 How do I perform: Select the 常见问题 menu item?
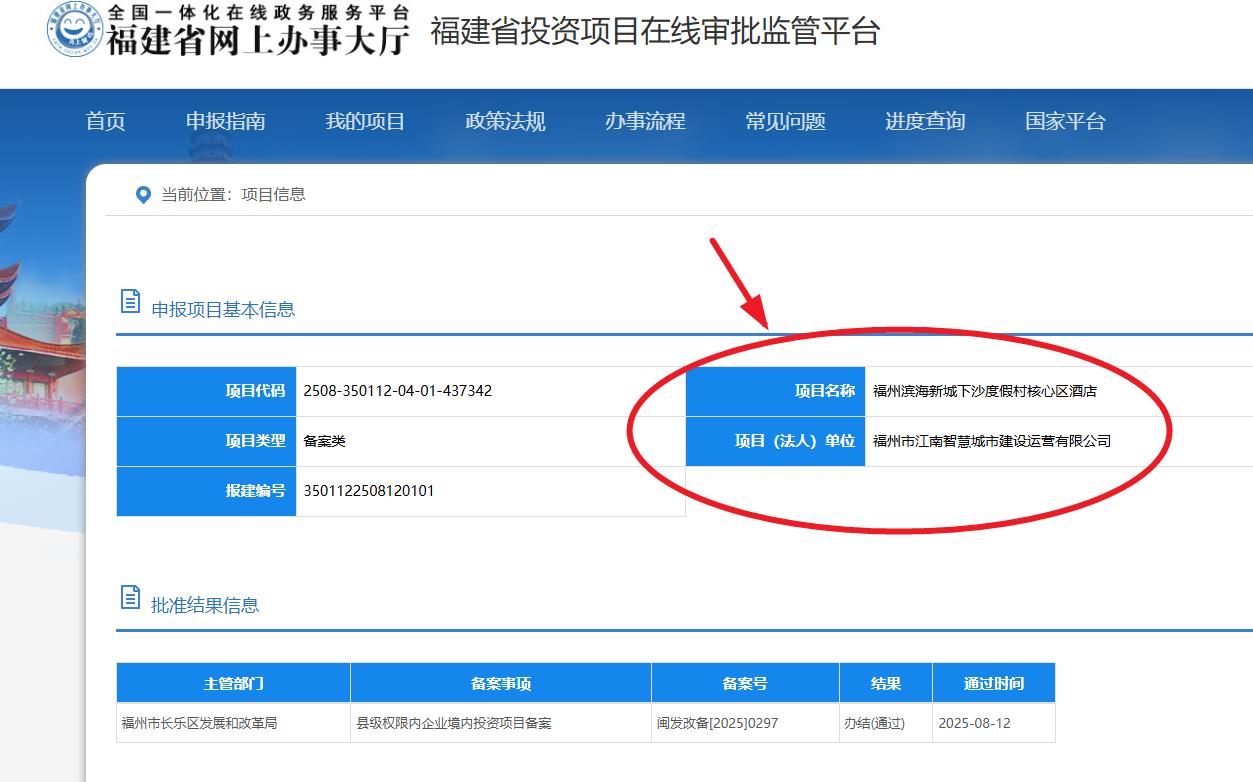[785, 122]
